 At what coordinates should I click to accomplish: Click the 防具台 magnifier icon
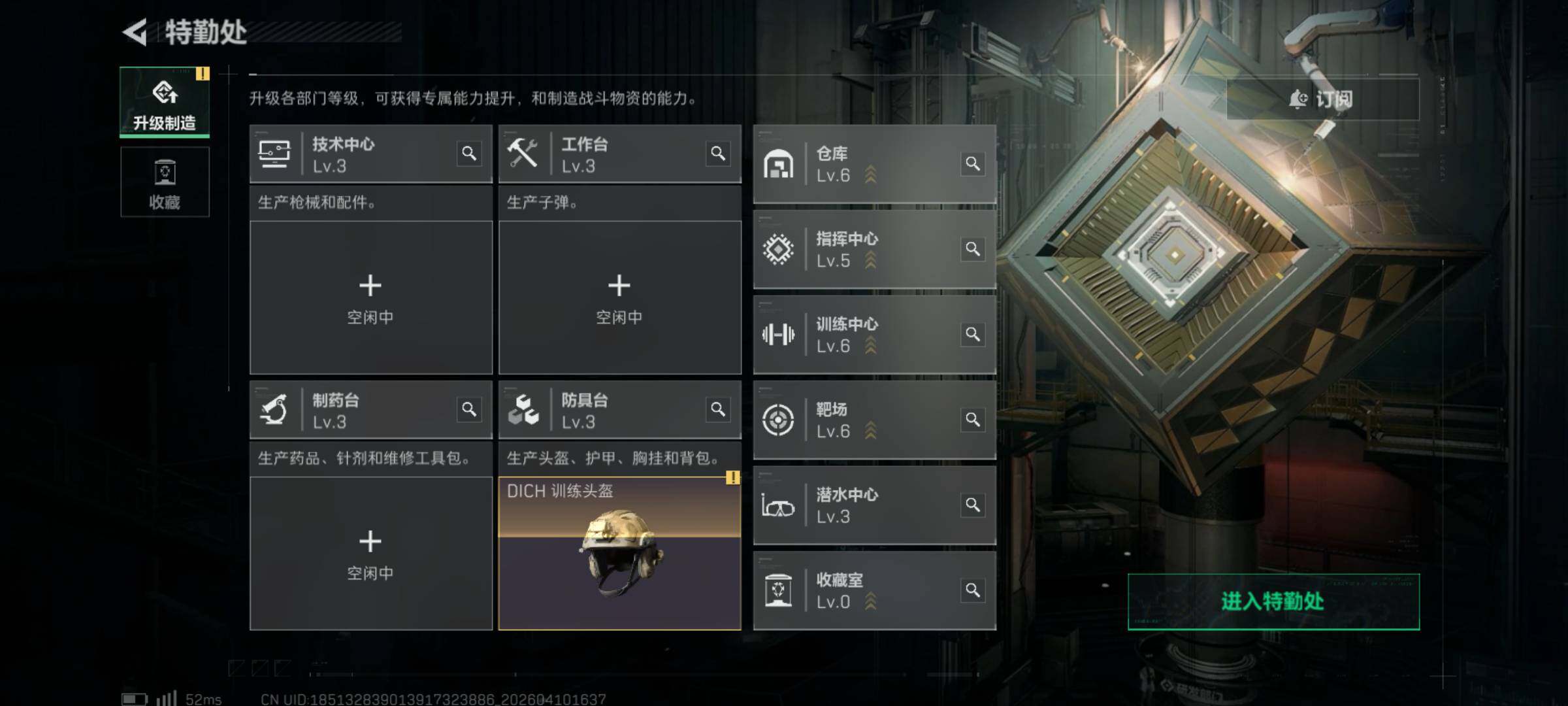pos(718,409)
